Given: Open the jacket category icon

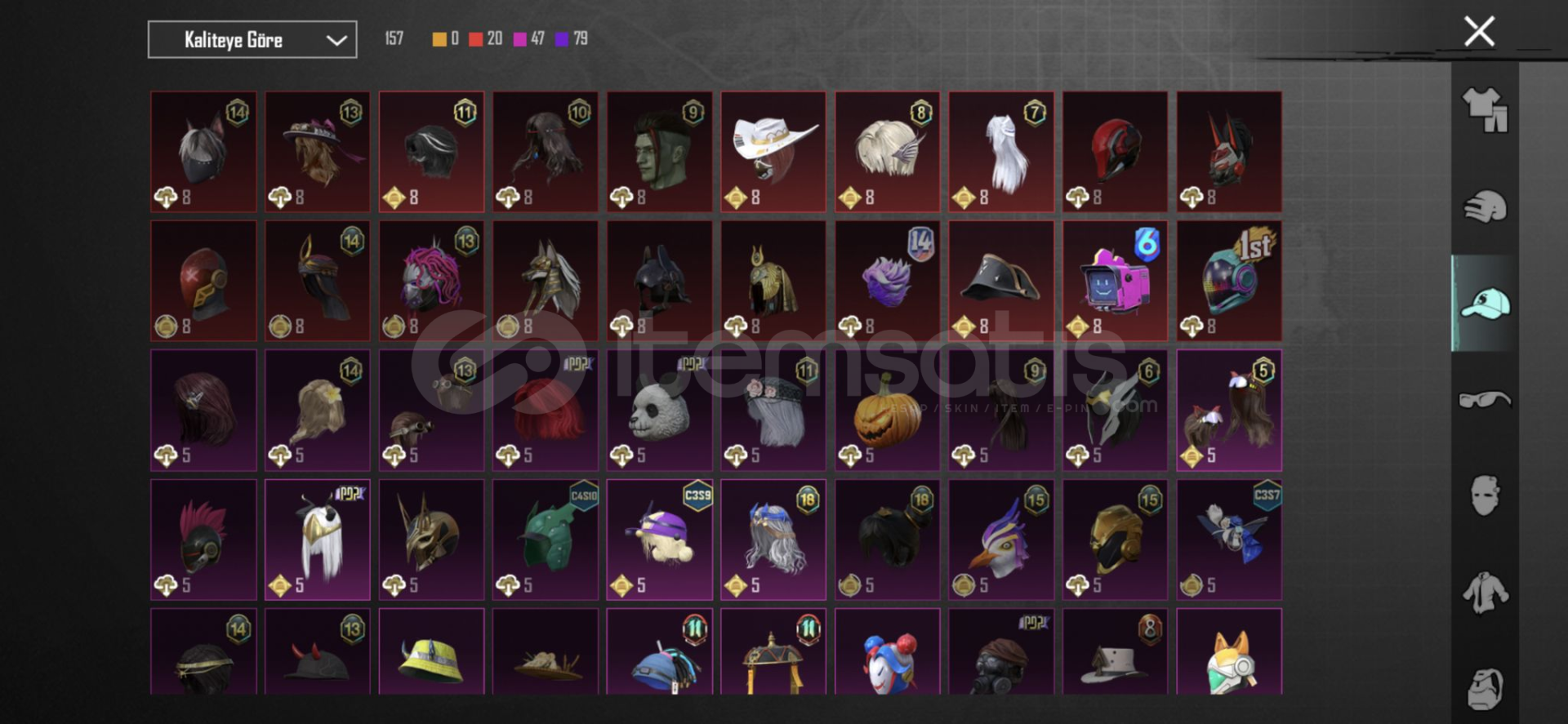Looking at the screenshot, I should pyautogui.click(x=1485, y=593).
